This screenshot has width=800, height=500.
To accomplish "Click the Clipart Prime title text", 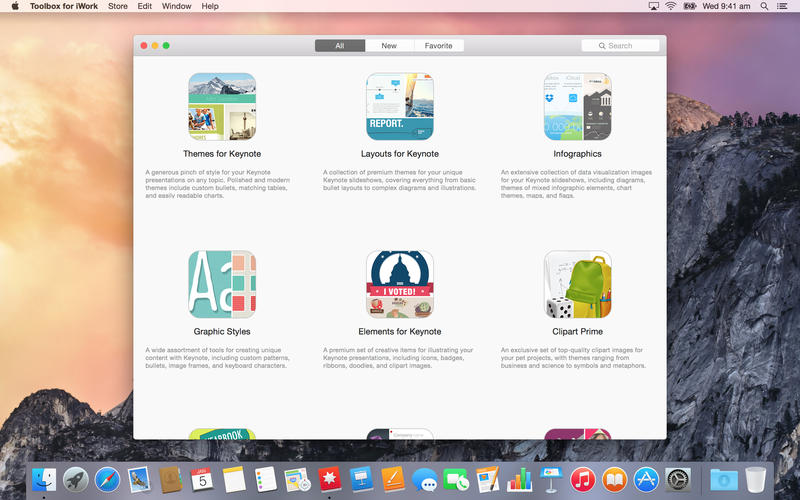I will [x=577, y=331].
